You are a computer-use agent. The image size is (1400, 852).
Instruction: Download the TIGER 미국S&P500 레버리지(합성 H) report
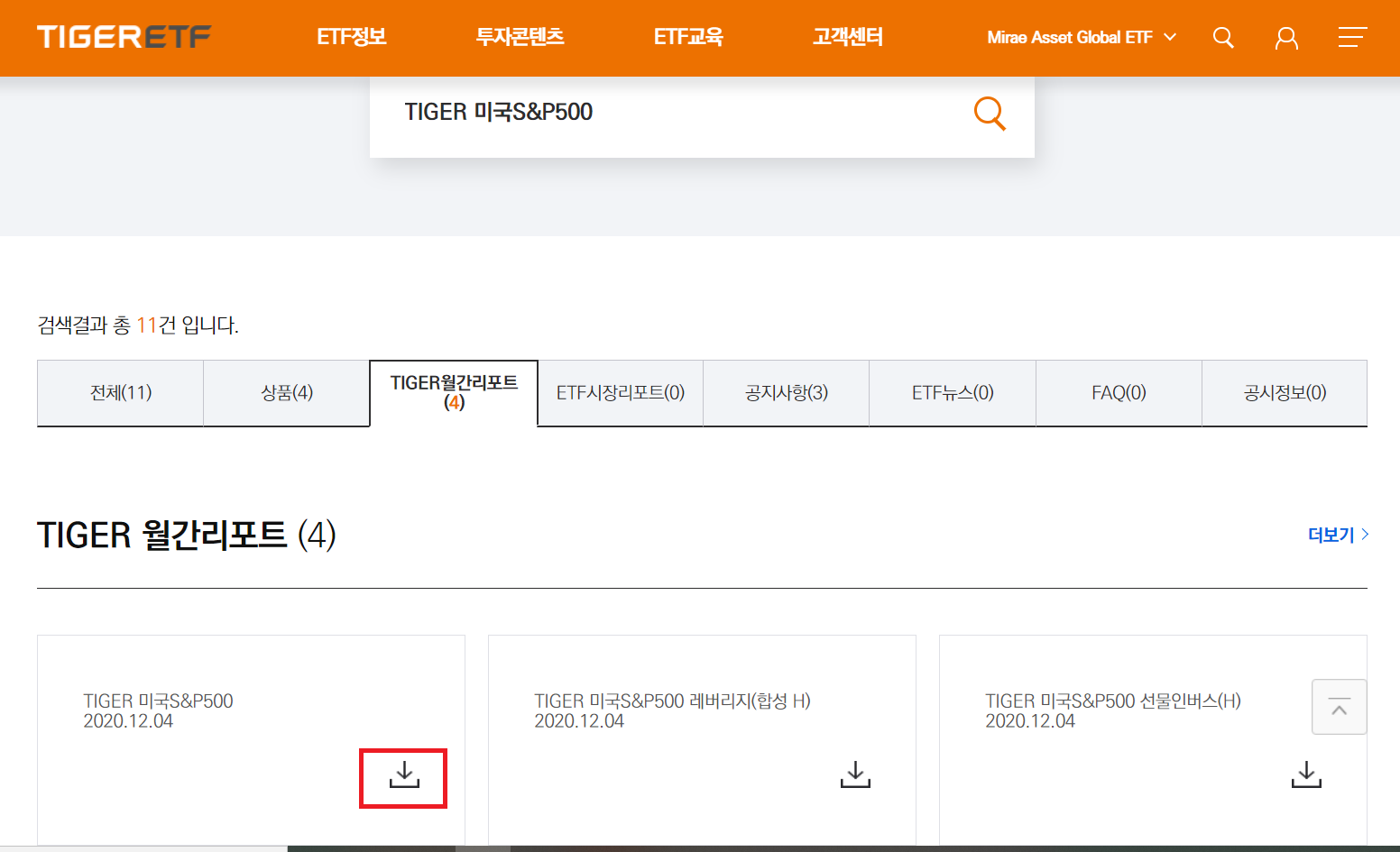coord(855,774)
